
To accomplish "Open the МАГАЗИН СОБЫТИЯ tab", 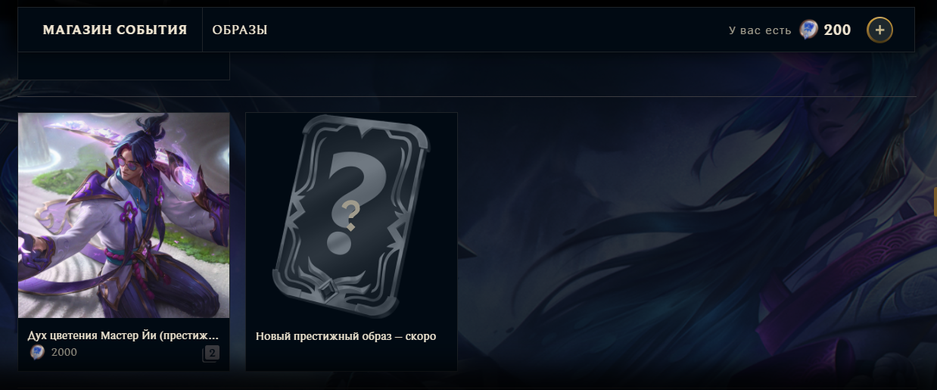I will tap(115, 30).
